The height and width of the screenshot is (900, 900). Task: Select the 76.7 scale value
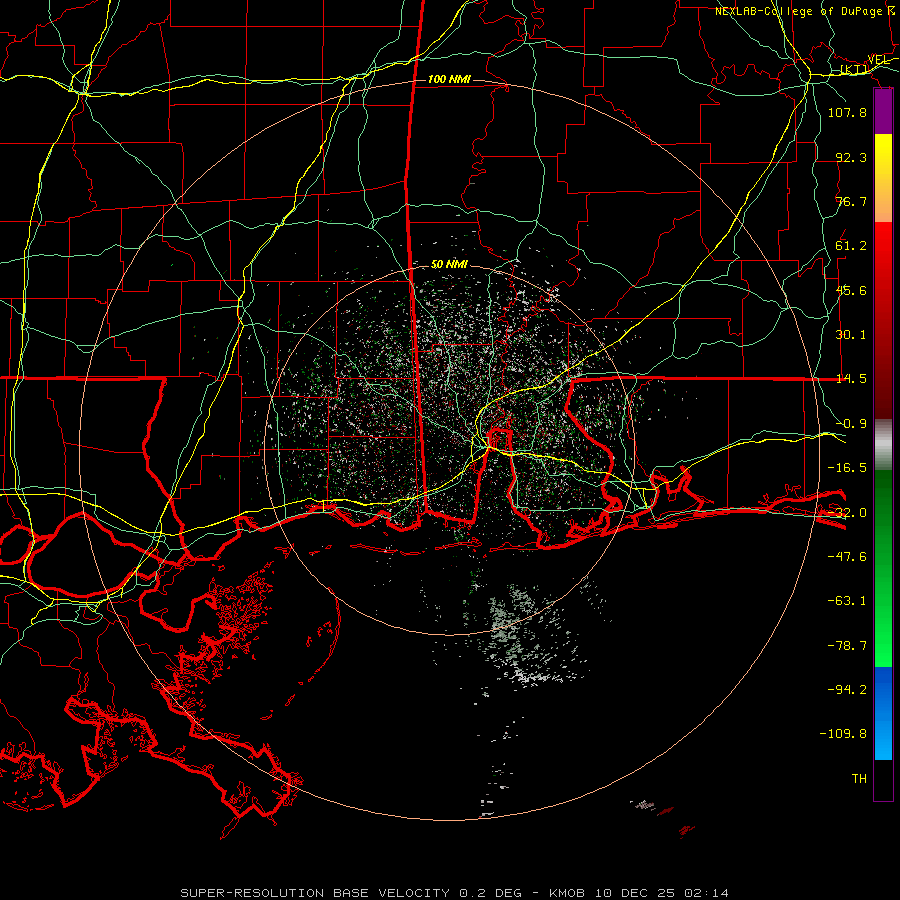pos(851,201)
